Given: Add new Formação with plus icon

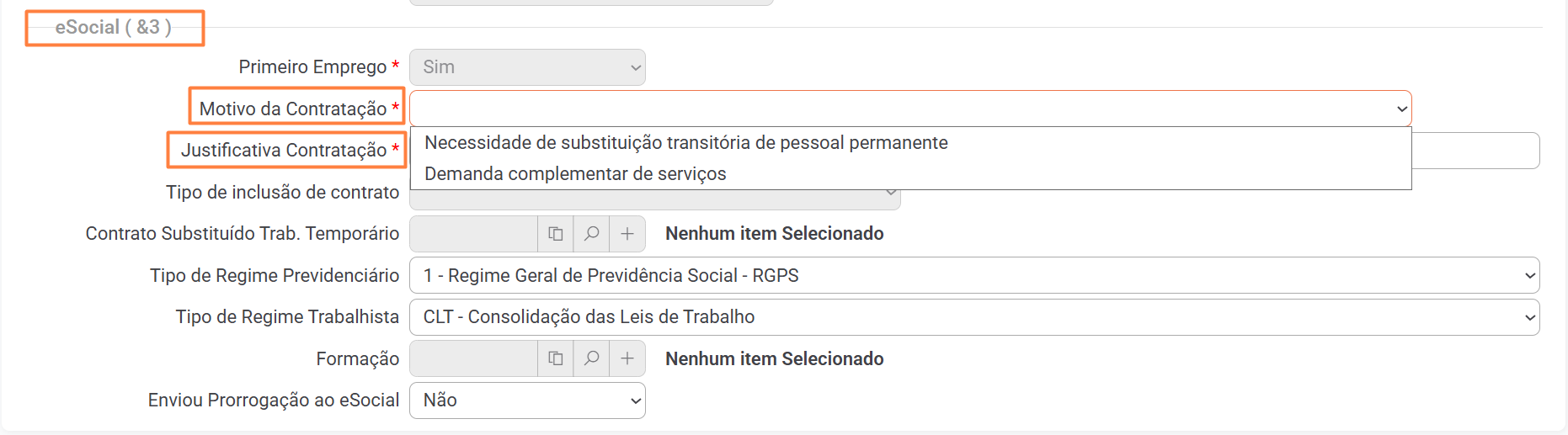Looking at the screenshot, I should click(x=627, y=359).
